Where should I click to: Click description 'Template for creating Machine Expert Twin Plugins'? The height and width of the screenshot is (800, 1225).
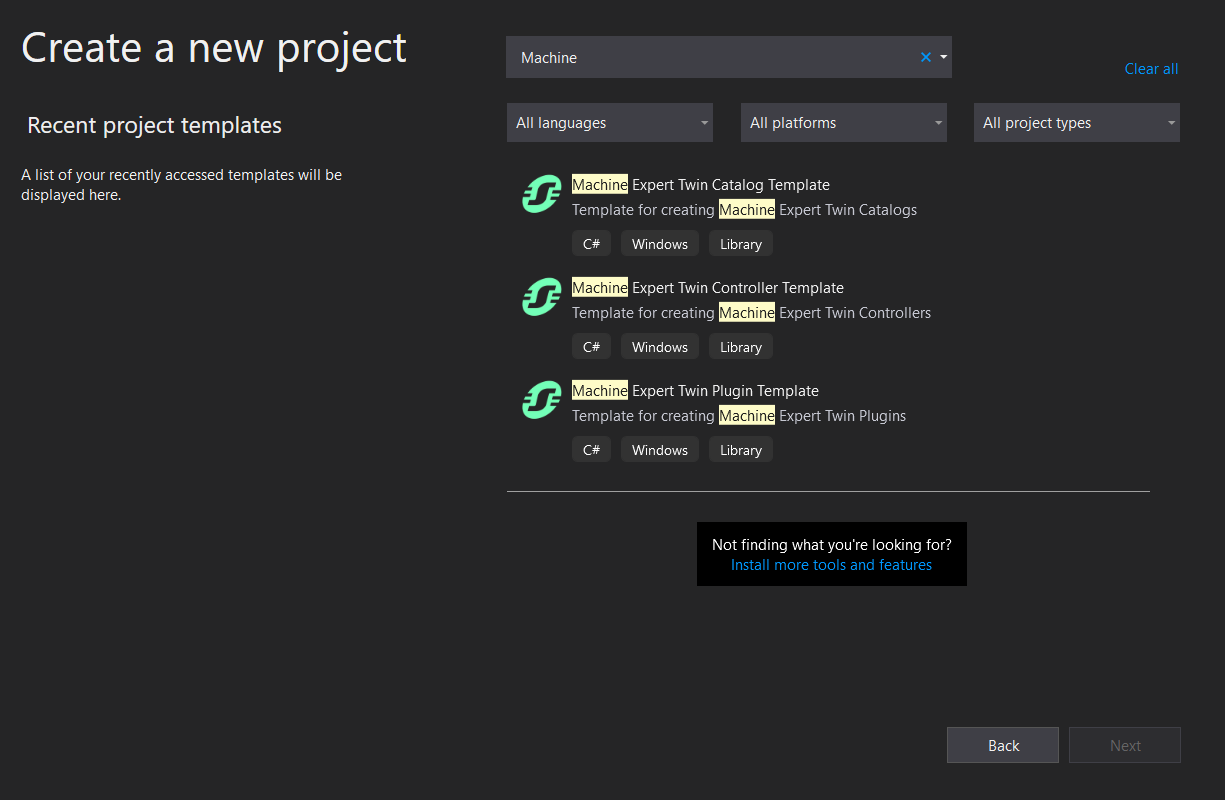(739, 416)
